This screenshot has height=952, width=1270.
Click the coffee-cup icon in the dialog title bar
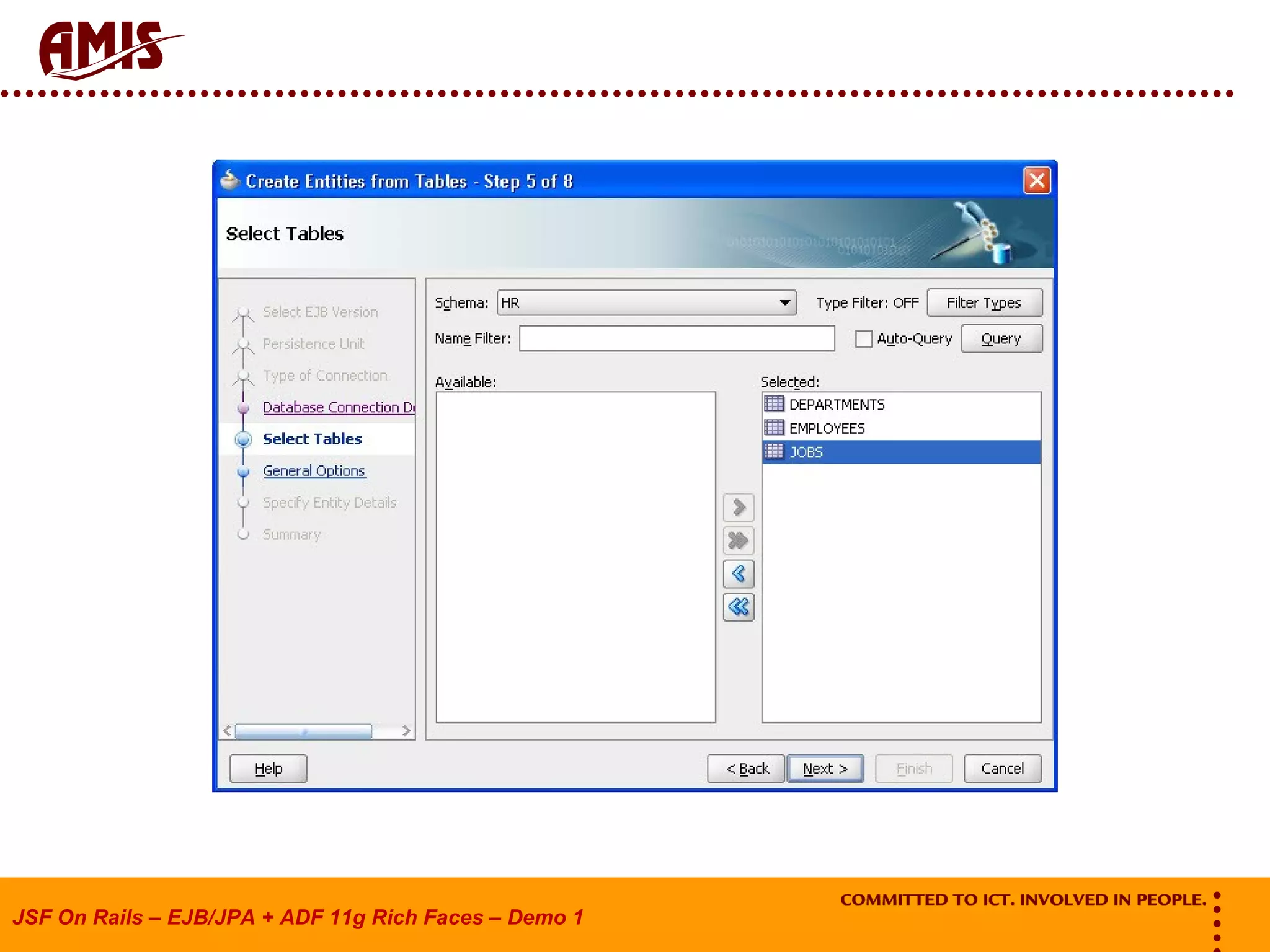pos(230,180)
